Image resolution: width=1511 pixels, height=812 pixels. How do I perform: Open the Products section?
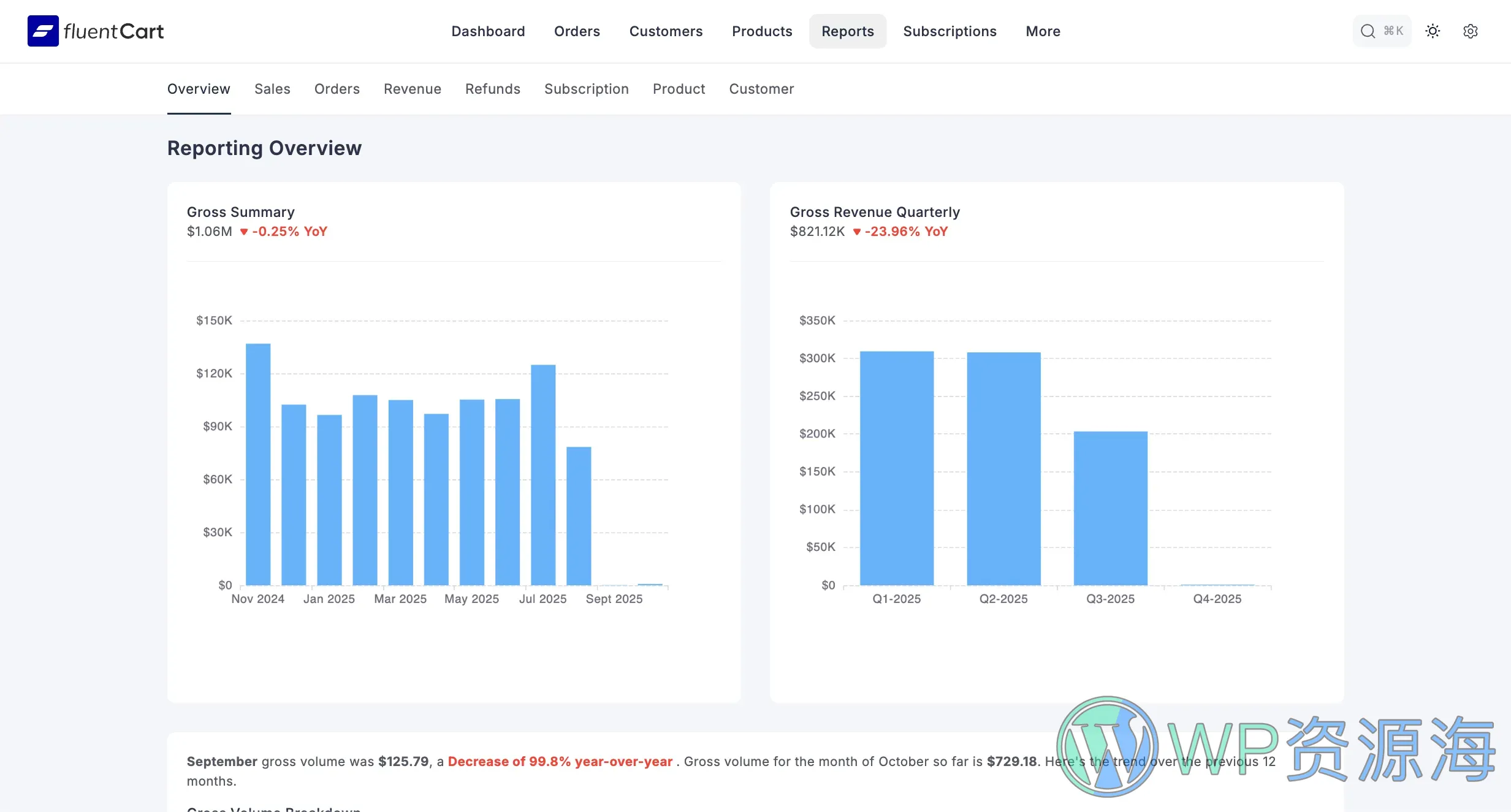pos(762,31)
